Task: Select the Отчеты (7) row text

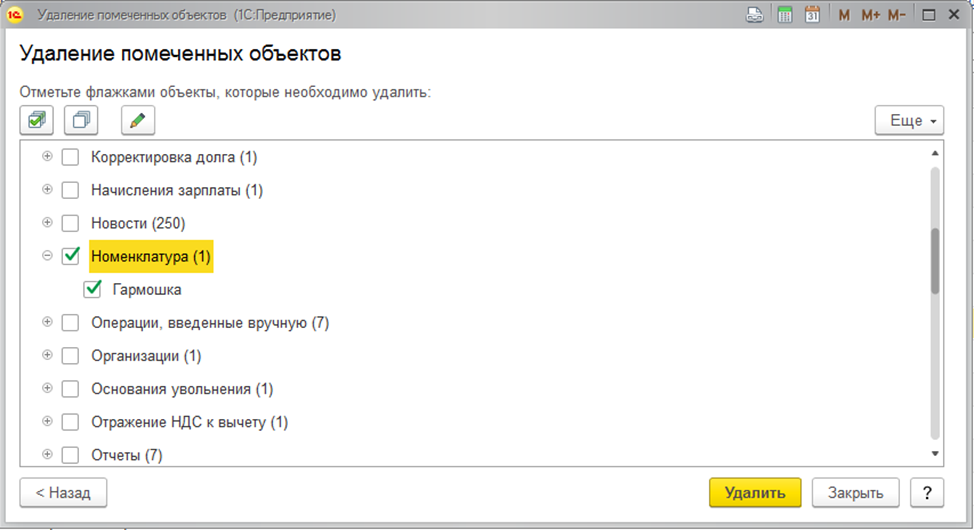Action: (127, 455)
